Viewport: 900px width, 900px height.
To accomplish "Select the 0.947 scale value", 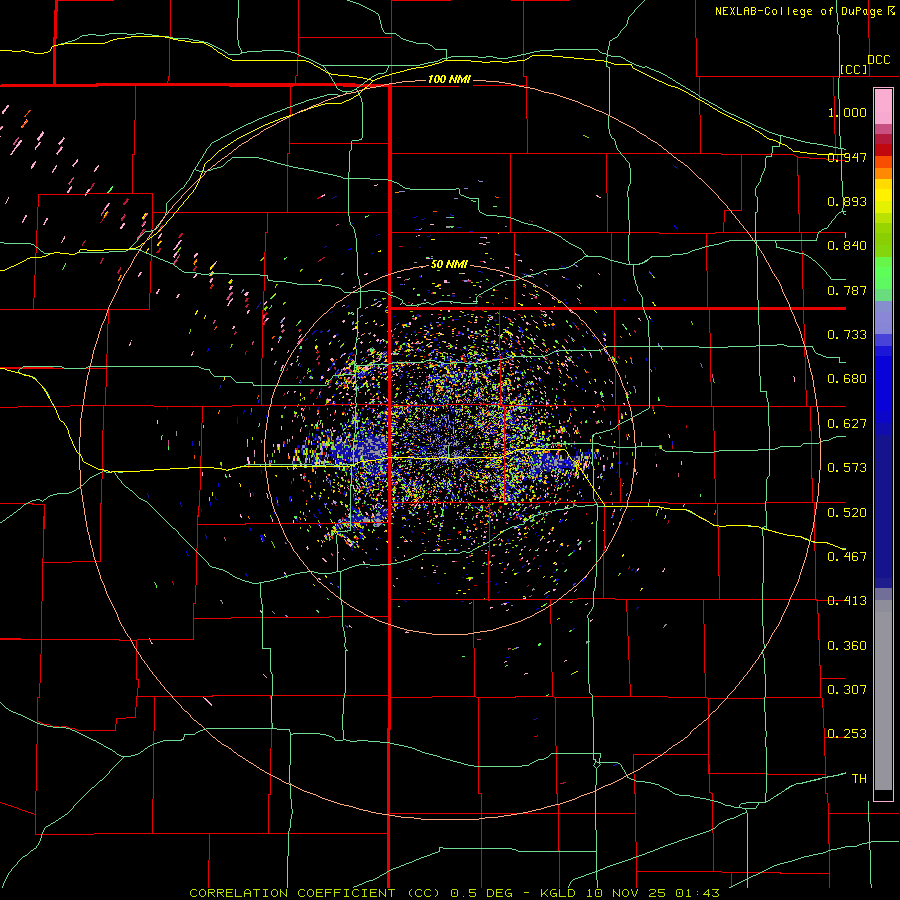I will 847,157.
